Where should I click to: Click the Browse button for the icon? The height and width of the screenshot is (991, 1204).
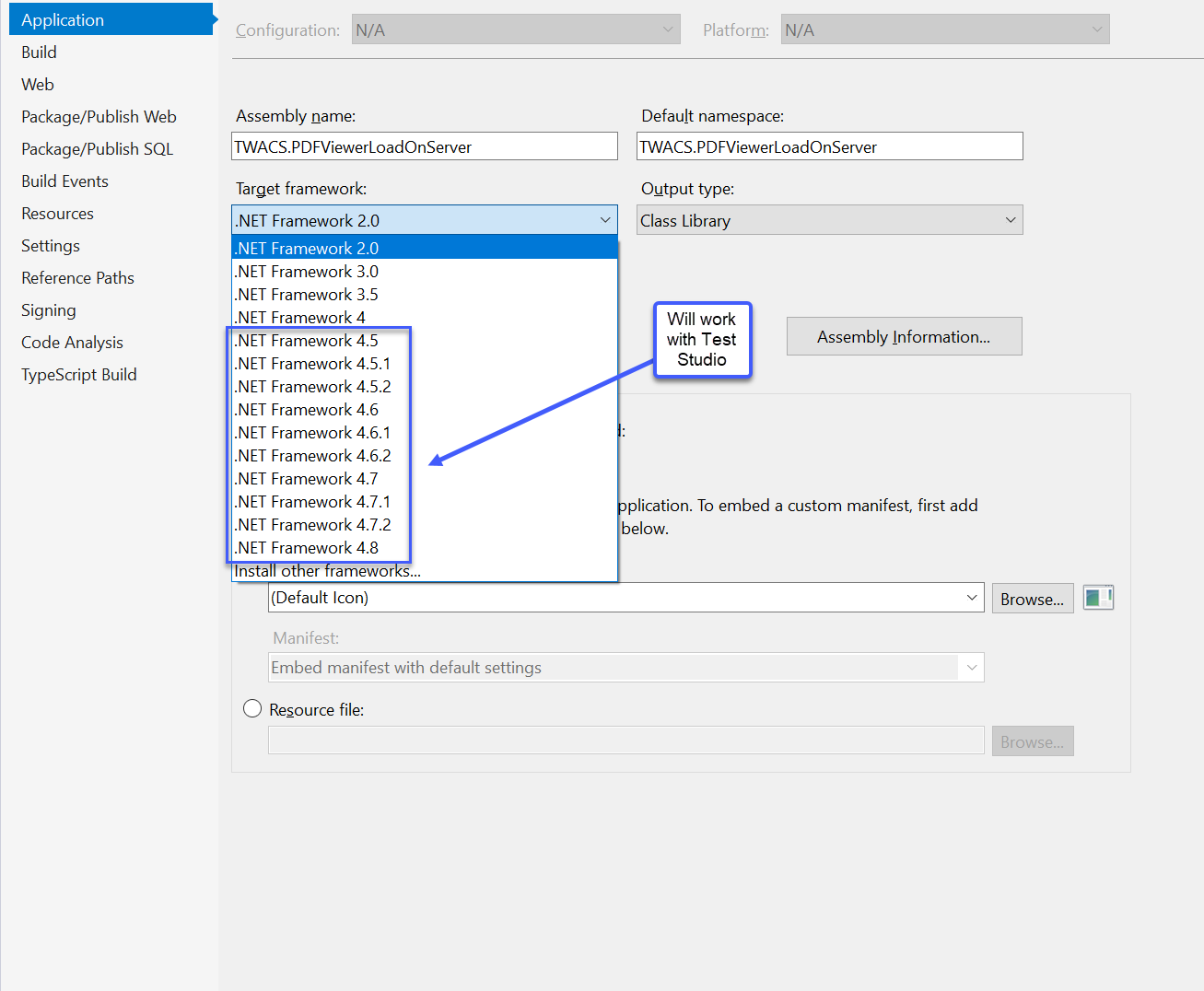click(1032, 599)
